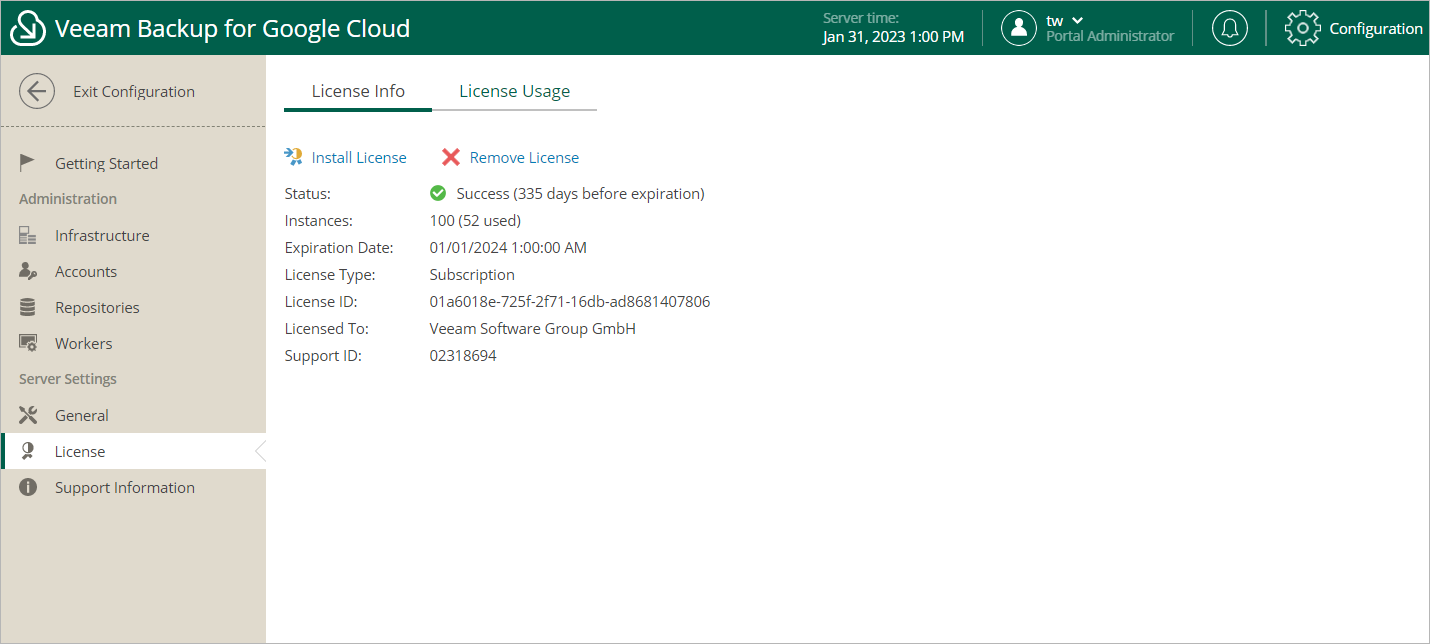Click the server time Jan 31, 2023 1:00 PM
The height and width of the screenshot is (644, 1430).
(x=893, y=36)
